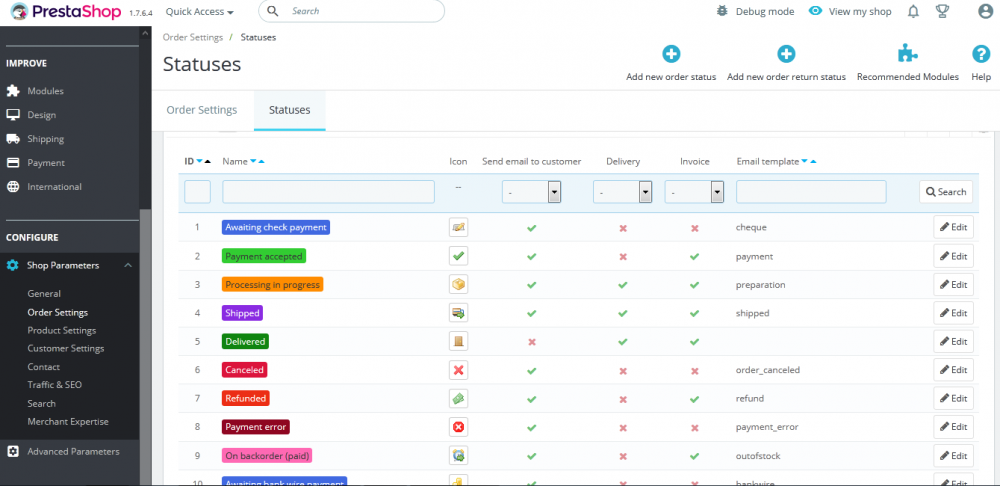
Task: Toggle delivery for Awaiting check payment
Action: pos(623,228)
